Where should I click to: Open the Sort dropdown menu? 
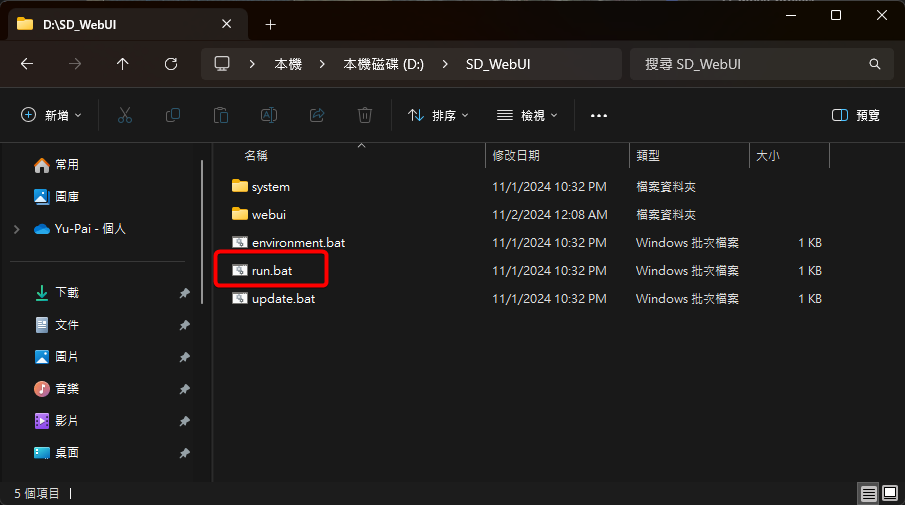tap(438, 115)
